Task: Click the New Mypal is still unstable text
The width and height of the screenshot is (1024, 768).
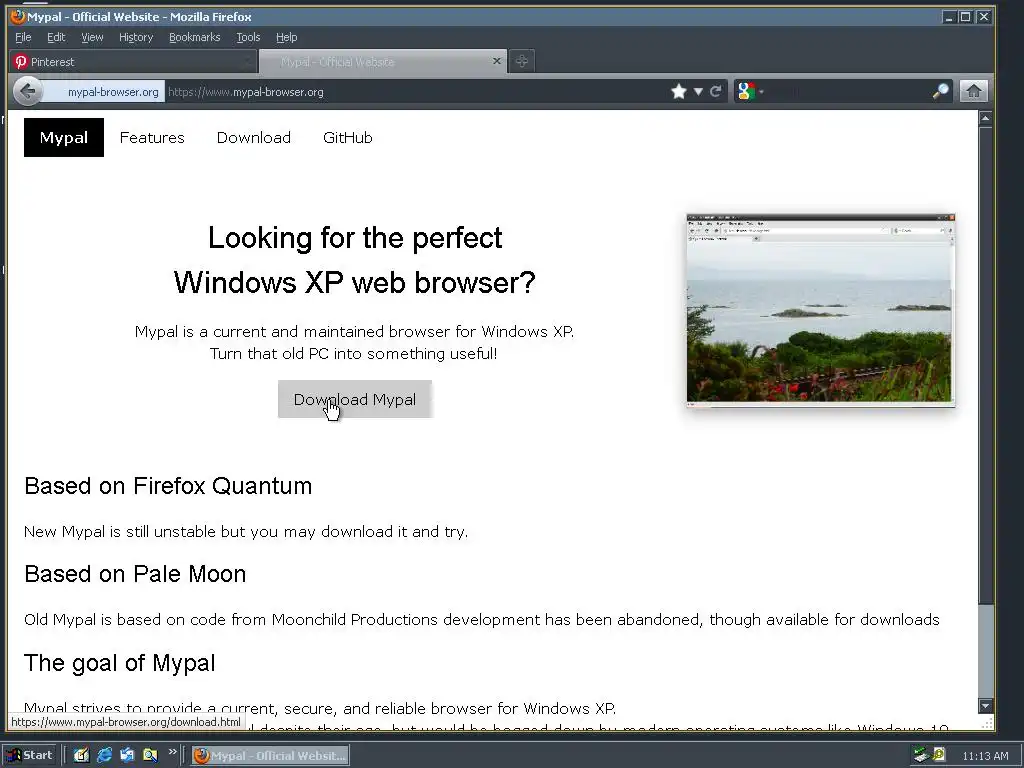Action: tap(246, 532)
